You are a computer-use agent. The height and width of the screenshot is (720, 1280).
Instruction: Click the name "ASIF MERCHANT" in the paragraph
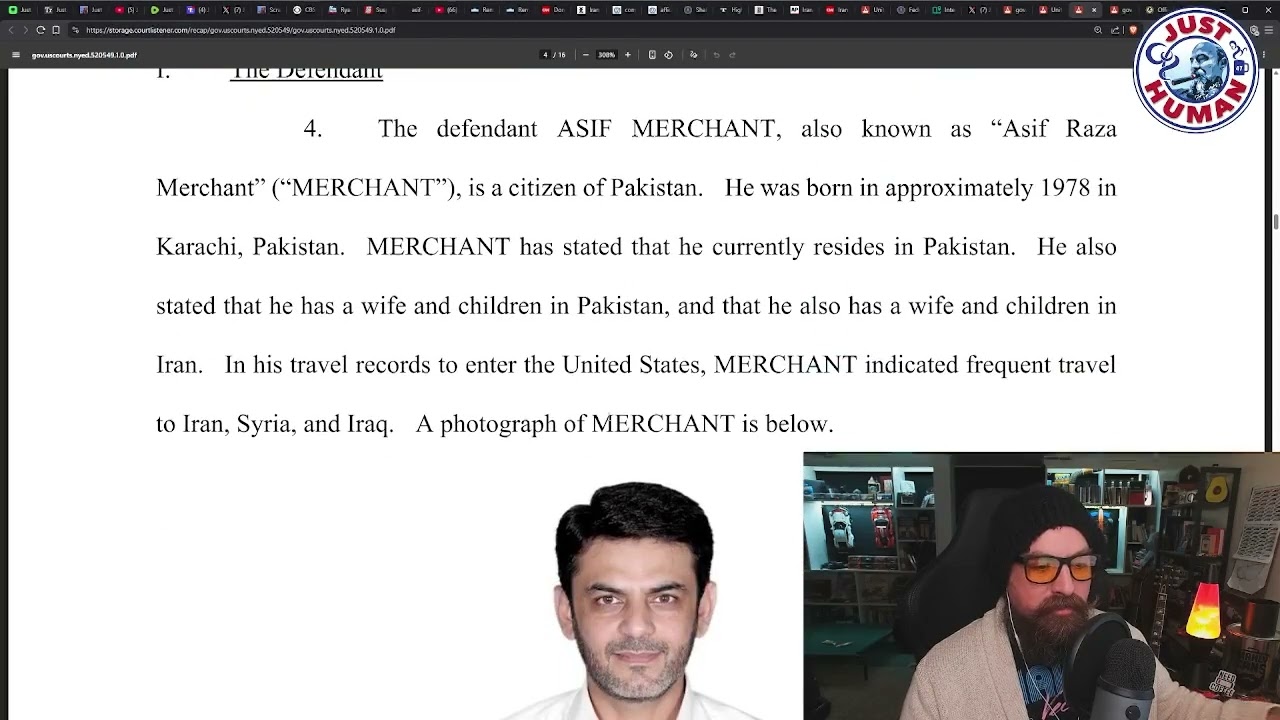pyautogui.click(x=666, y=129)
